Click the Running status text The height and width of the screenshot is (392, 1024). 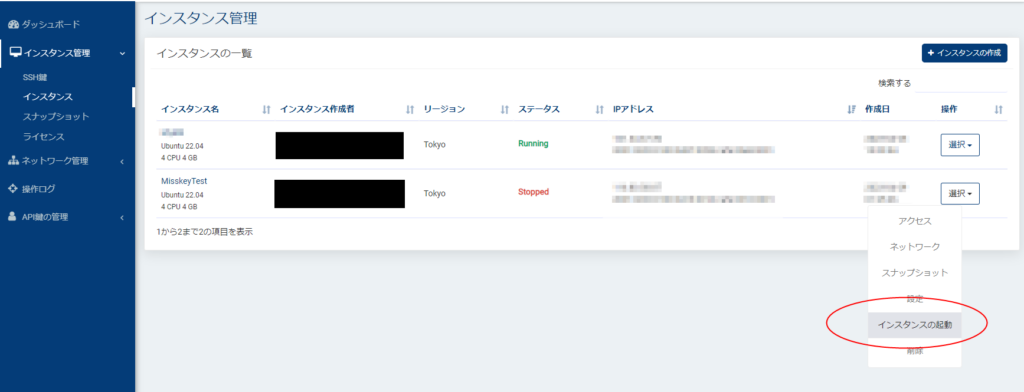click(533, 143)
